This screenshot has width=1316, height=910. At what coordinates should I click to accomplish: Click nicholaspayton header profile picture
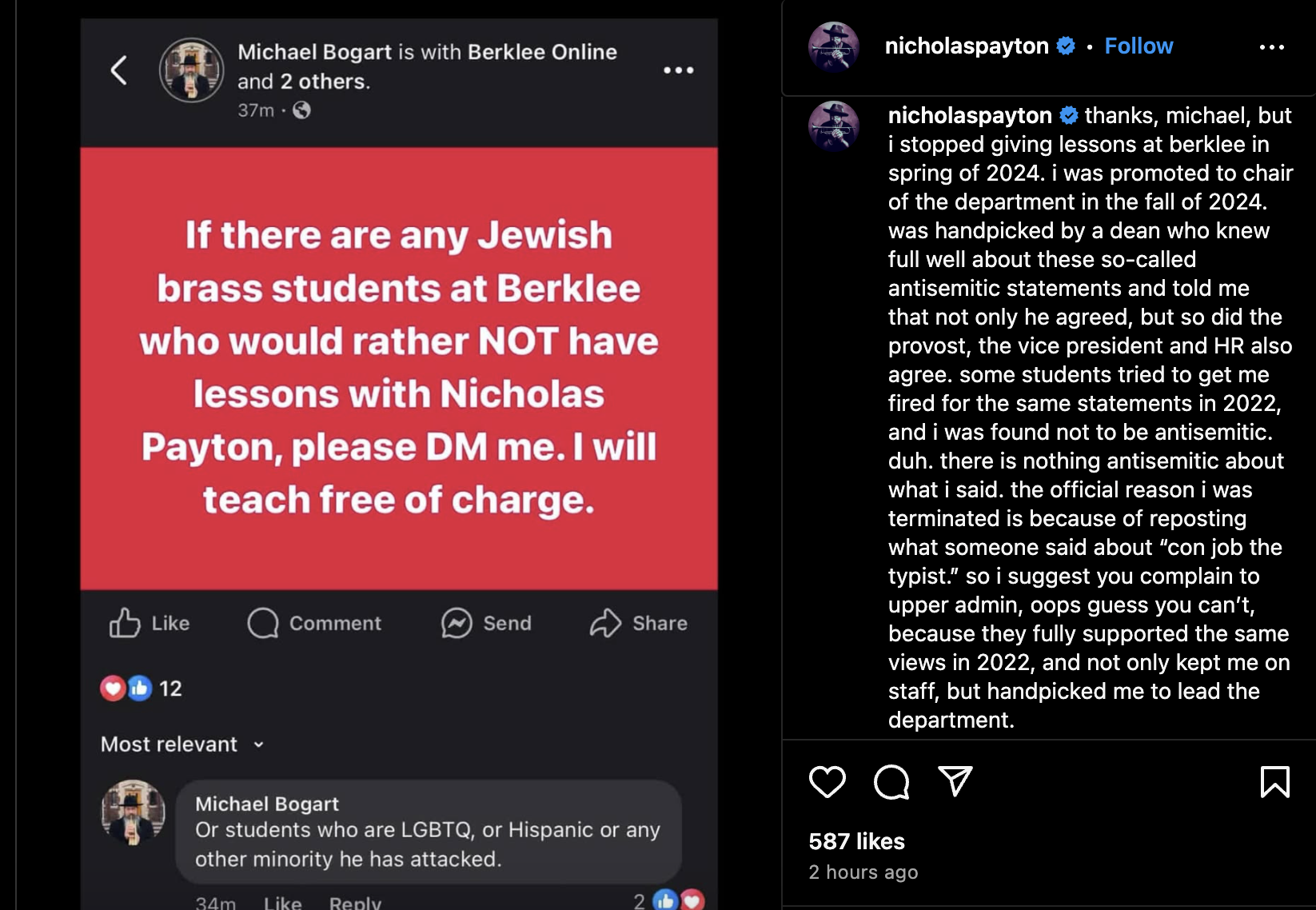[x=833, y=47]
